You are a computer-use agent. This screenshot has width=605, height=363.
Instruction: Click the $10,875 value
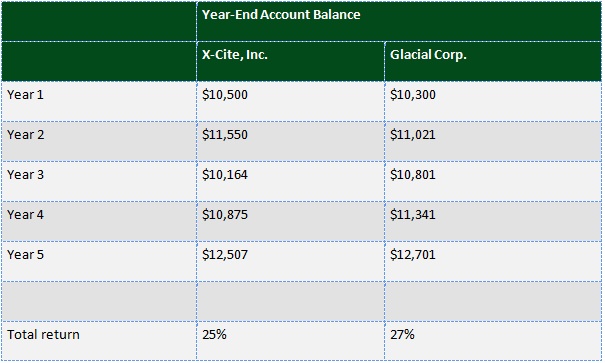pyautogui.click(x=225, y=214)
